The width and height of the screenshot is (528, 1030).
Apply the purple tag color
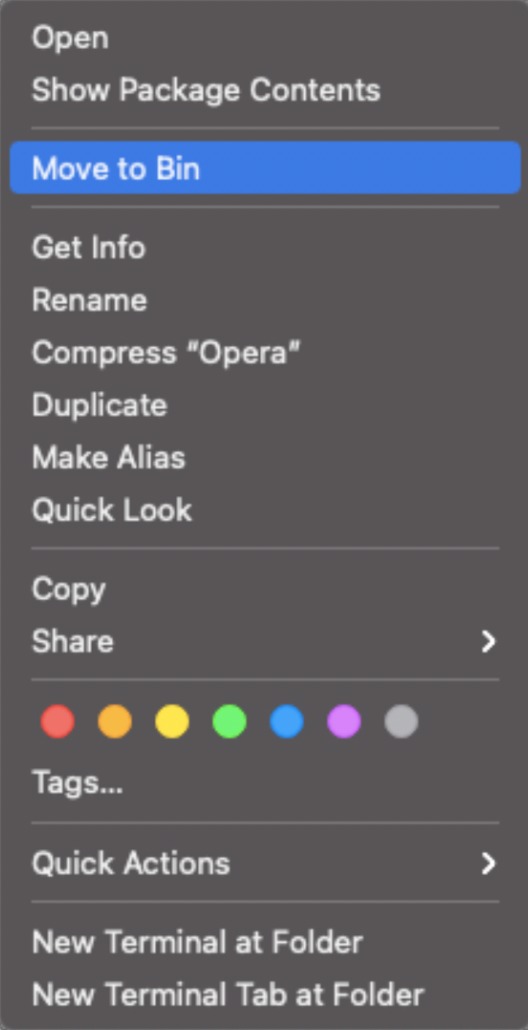344,721
